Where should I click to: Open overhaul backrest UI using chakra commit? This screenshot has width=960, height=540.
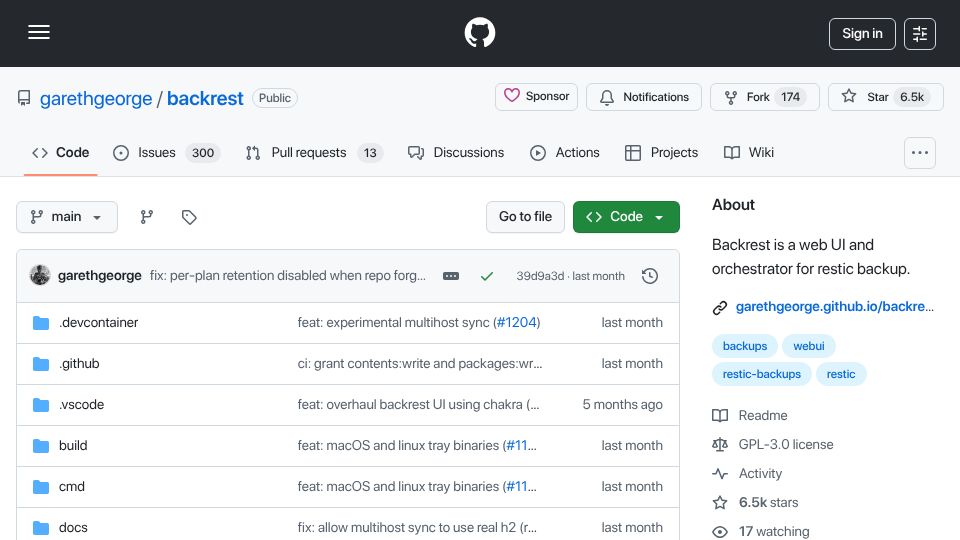[x=418, y=405]
